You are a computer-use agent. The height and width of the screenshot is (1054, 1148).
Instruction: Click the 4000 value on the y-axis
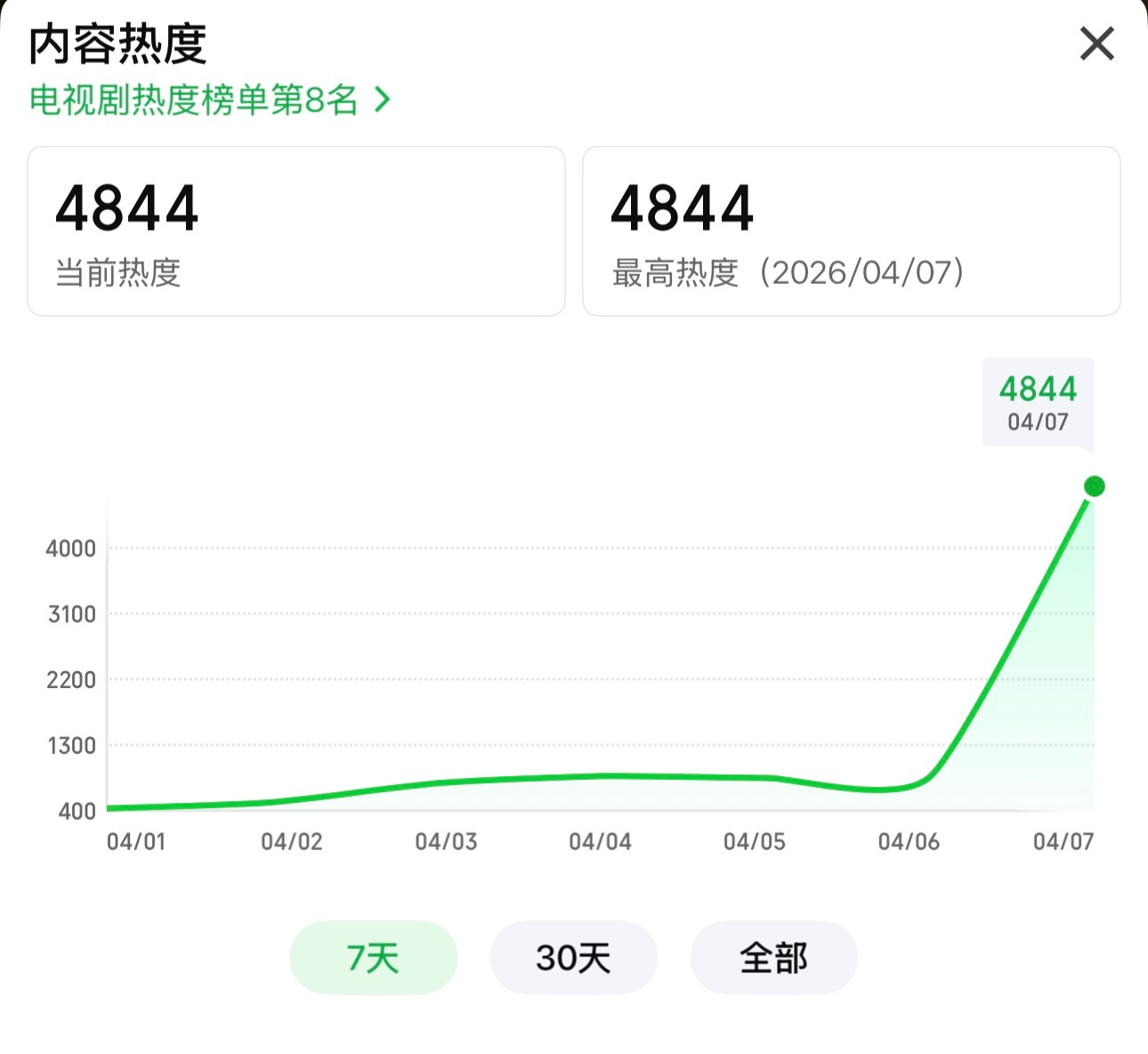(71, 549)
